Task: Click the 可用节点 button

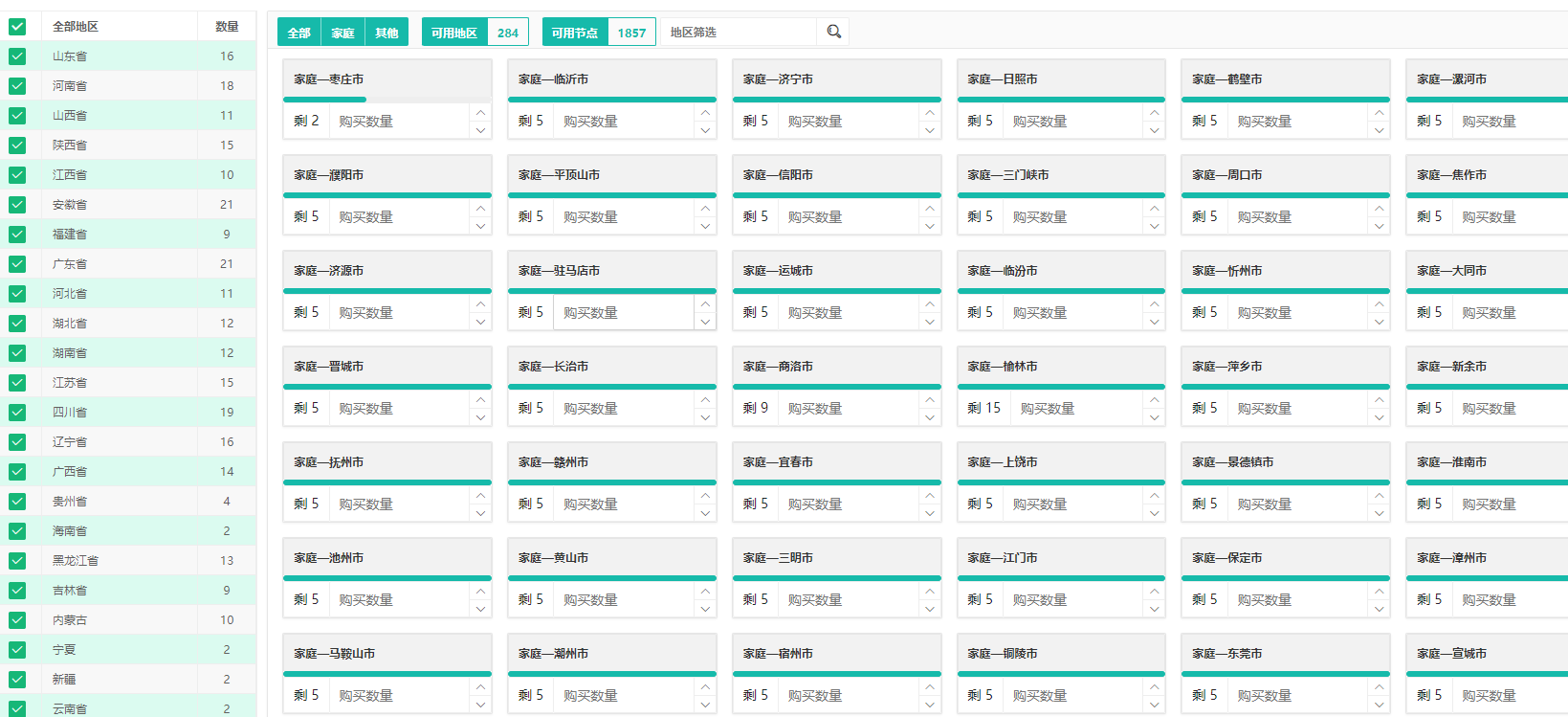Action: [x=575, y=33]
